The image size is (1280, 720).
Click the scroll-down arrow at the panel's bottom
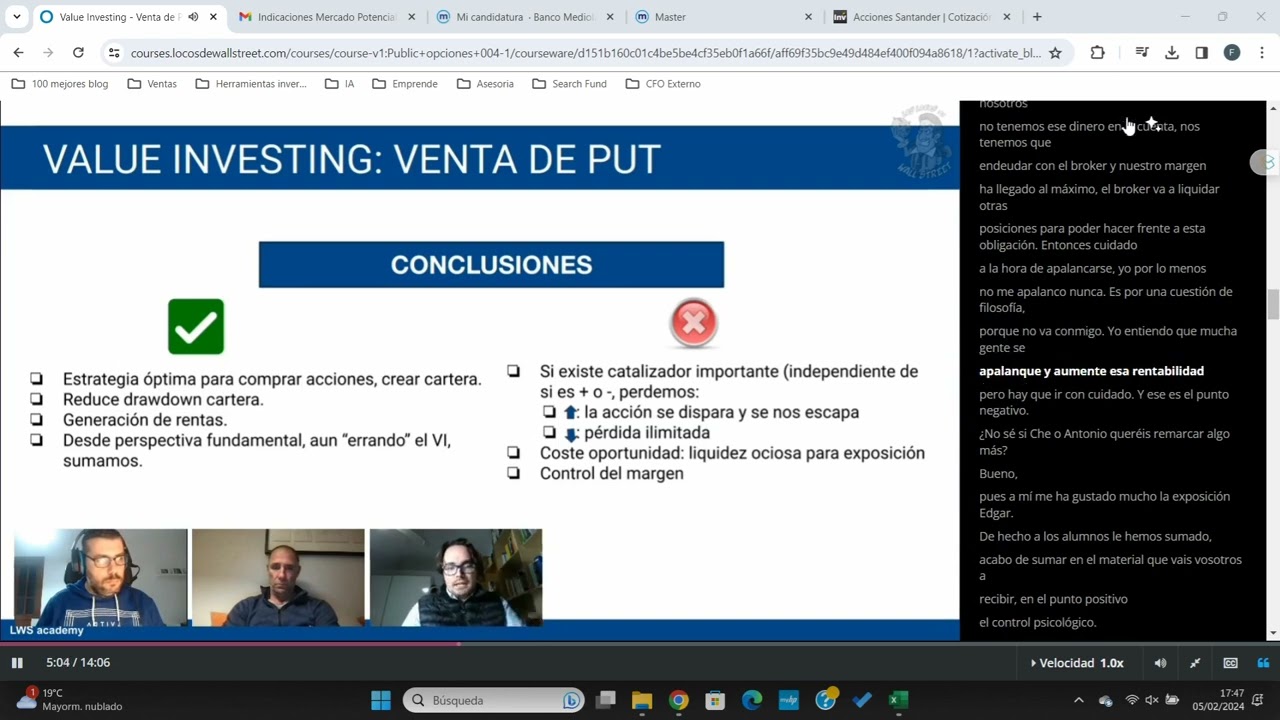1273,633
